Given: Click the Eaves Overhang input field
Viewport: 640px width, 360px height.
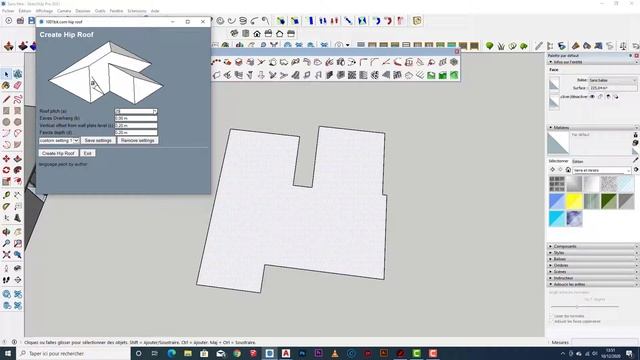Looking at the screenshot, I should (x=136, y=118).
